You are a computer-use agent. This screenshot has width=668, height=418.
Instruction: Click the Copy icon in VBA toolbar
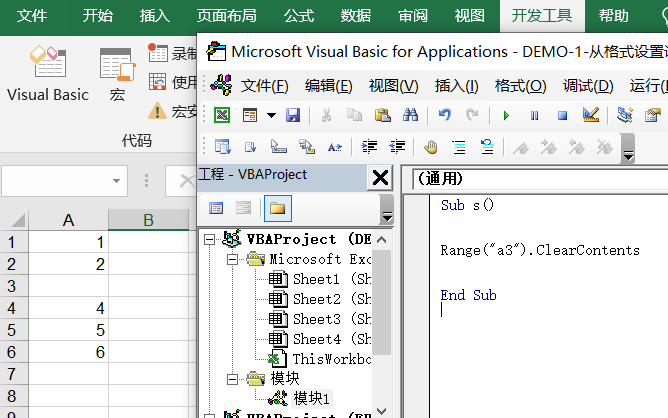coord(354,115)
